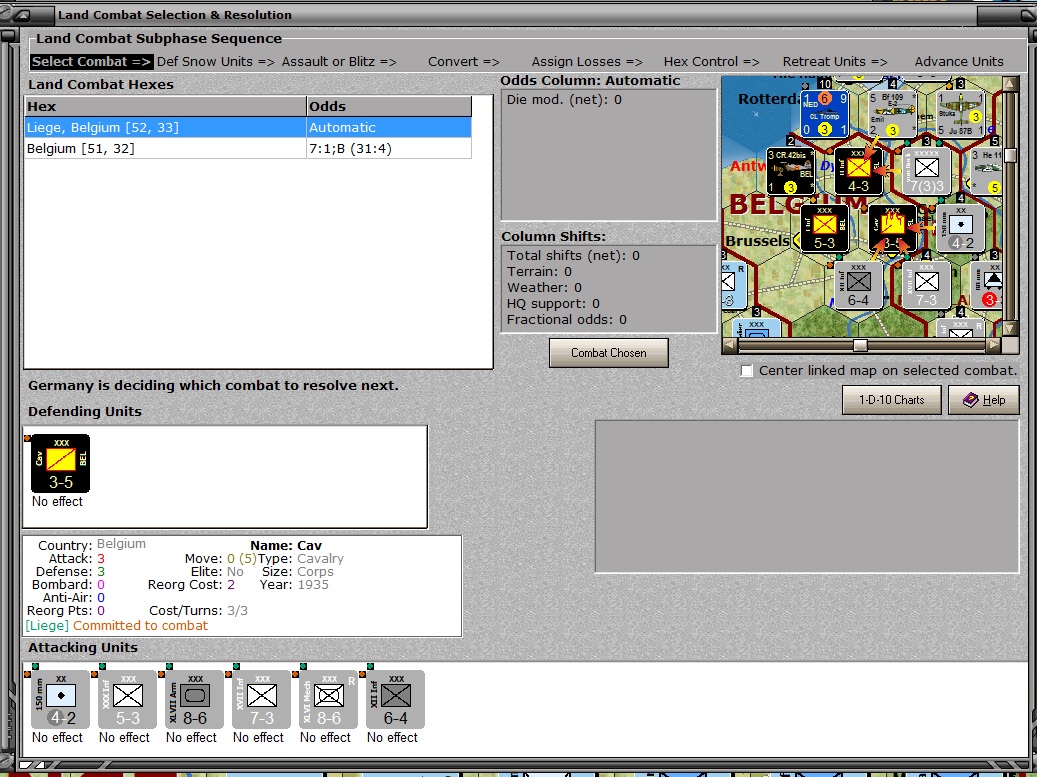Click the XVII Inf 7-3 unit on map
Screen dimensions: 1037x777
(927, 285)
